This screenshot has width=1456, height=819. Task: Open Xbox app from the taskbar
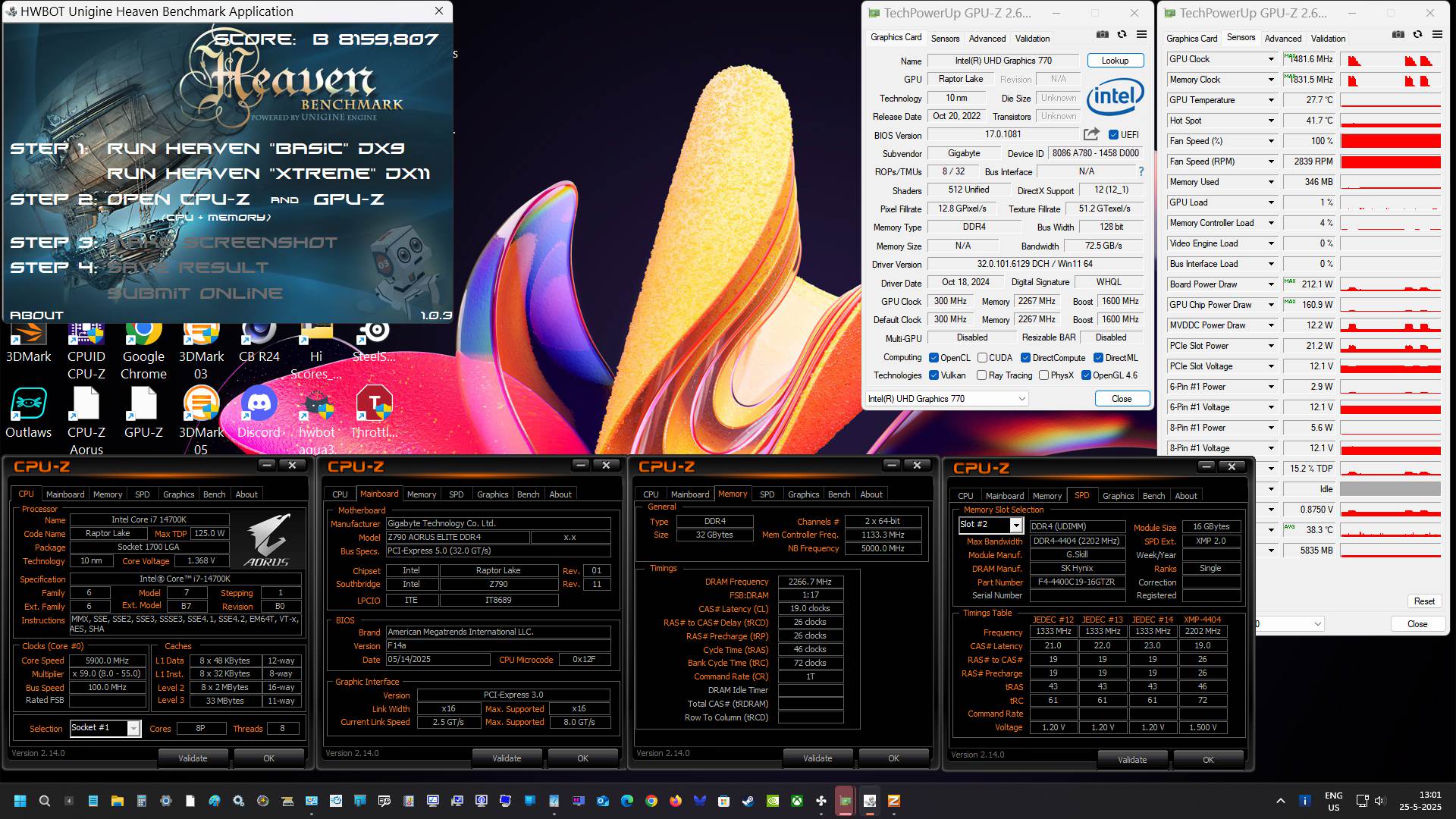coord(797,801)
